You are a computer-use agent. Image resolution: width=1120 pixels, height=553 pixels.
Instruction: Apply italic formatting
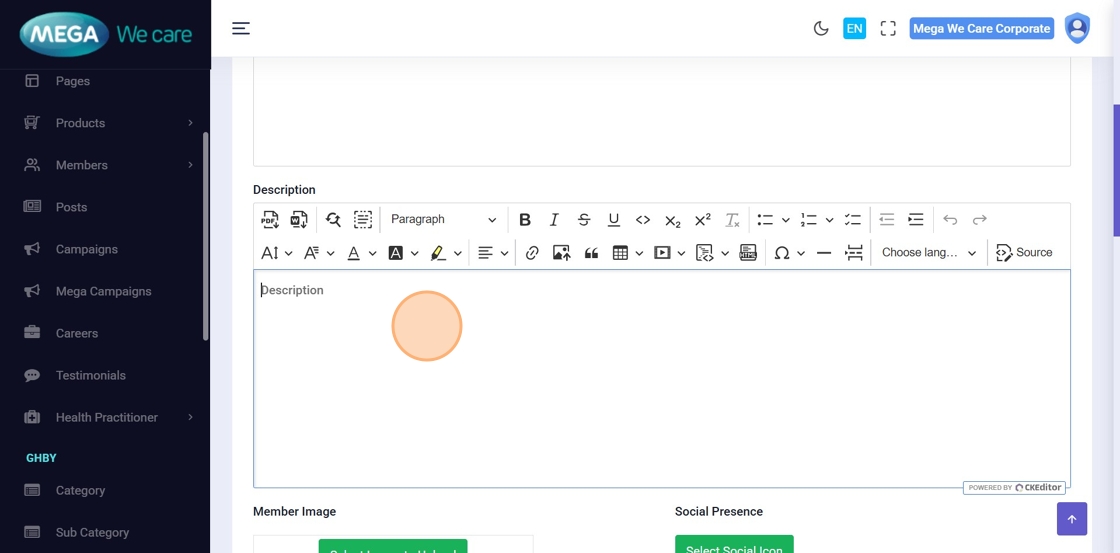pyautogui.click(x=554, y=220)
